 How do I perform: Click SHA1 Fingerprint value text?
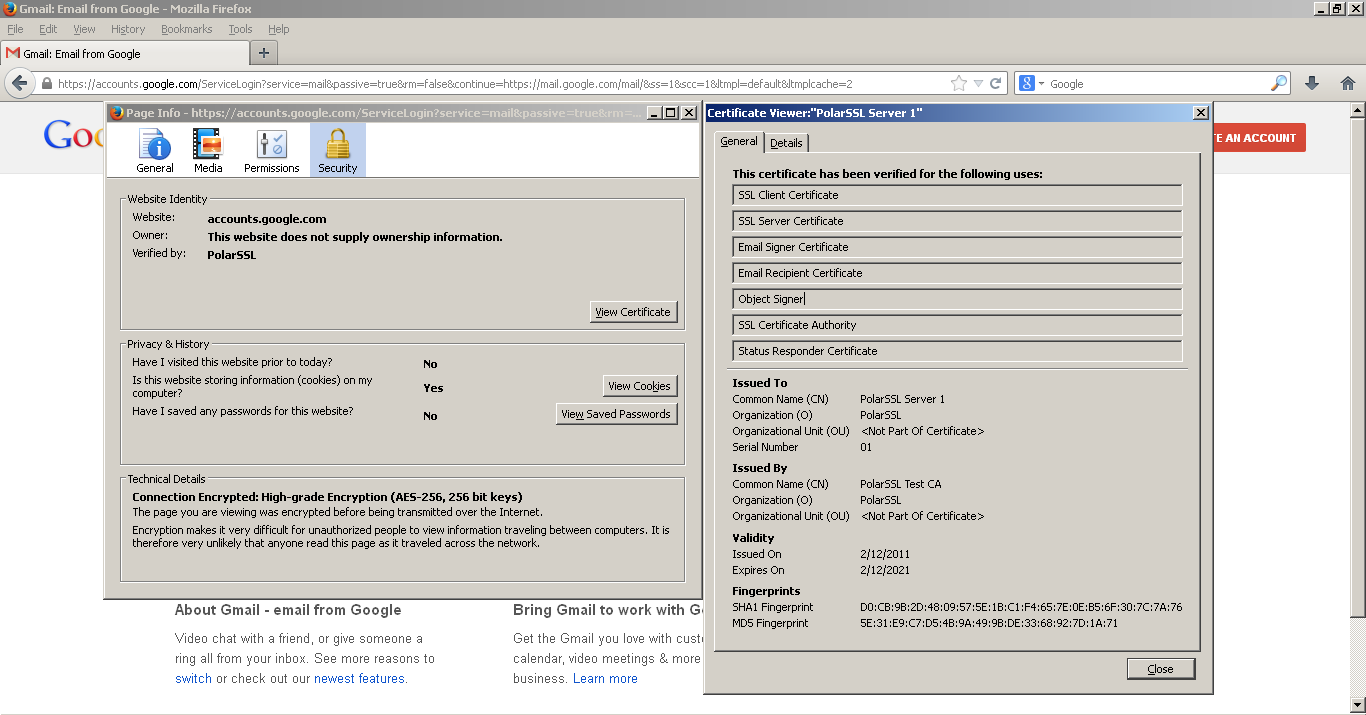(x=1021, y=607)
